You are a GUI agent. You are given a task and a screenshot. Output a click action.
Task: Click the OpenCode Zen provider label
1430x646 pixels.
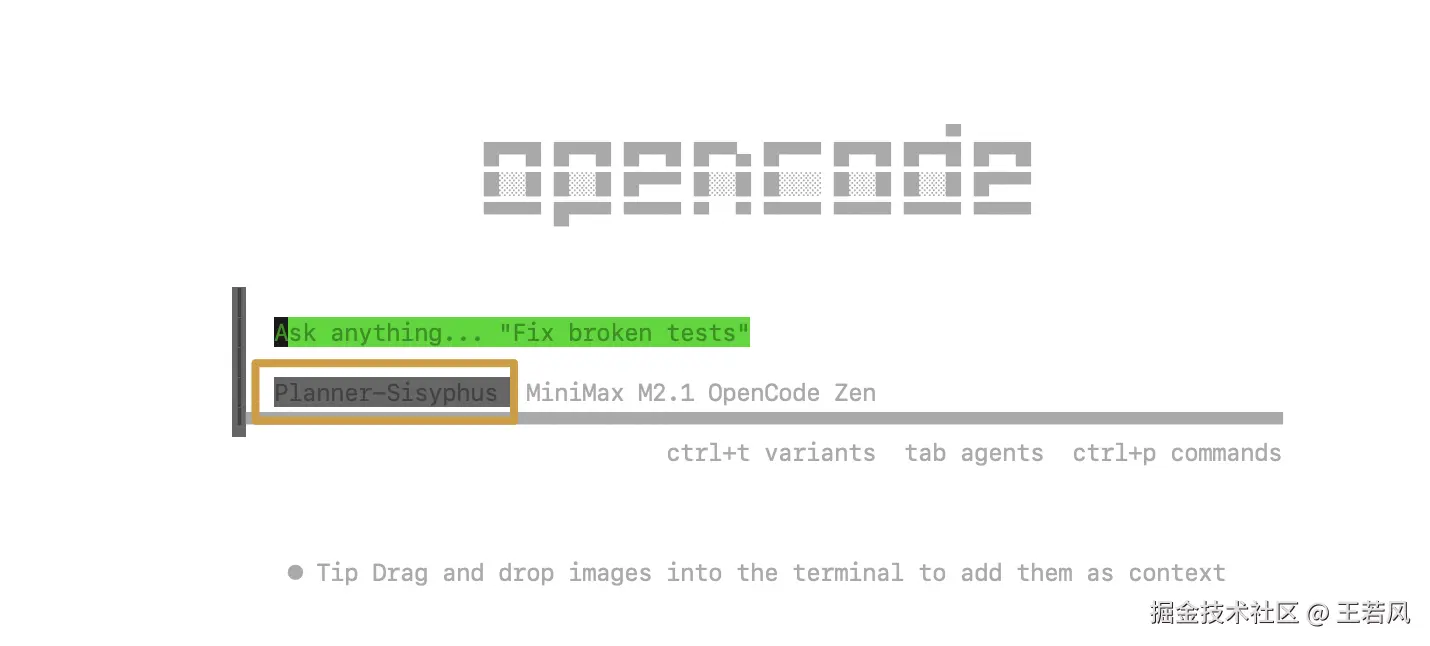tap(792, 393)
